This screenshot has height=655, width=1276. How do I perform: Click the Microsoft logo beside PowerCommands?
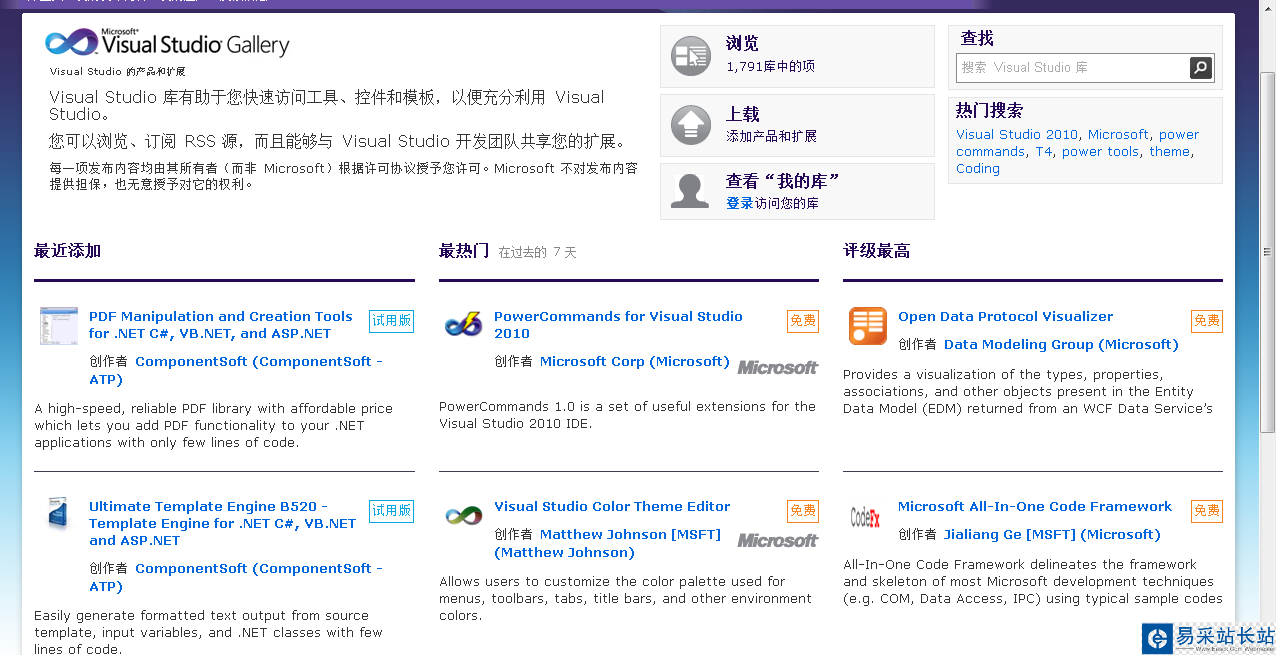778,367
